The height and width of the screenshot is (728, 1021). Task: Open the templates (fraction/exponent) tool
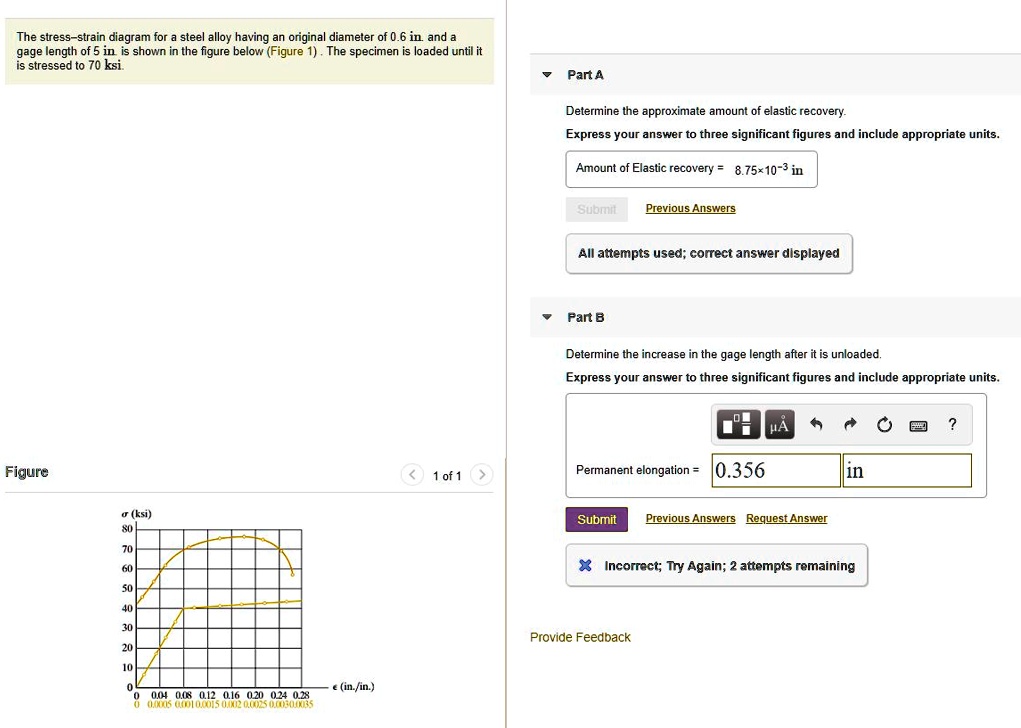[x=738, y=425]
